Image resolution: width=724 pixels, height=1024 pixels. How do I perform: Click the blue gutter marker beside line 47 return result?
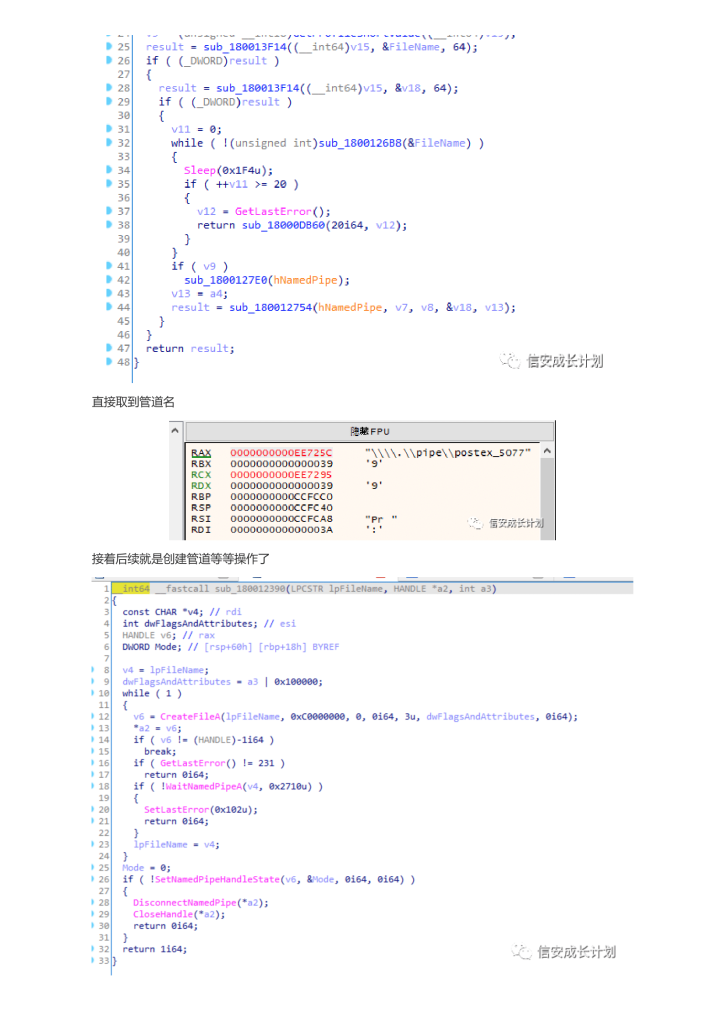[x=109, y=348]
